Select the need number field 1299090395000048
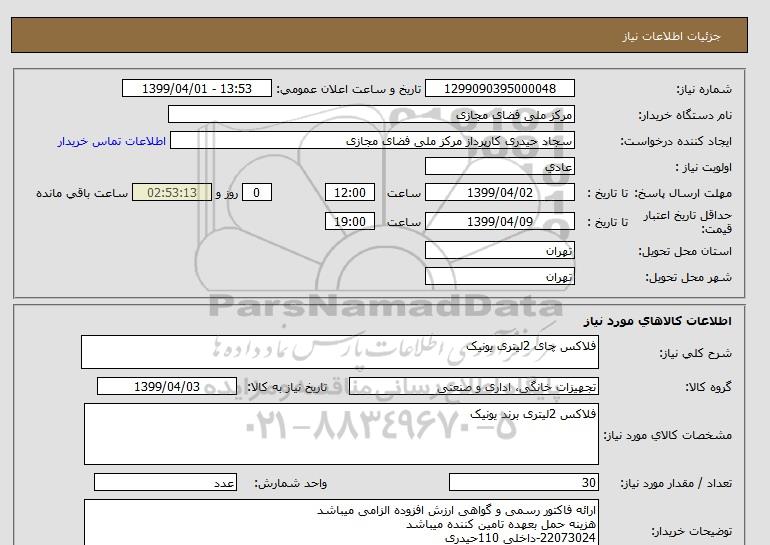Viewport: 770px width, 545px height. [499, 89]
